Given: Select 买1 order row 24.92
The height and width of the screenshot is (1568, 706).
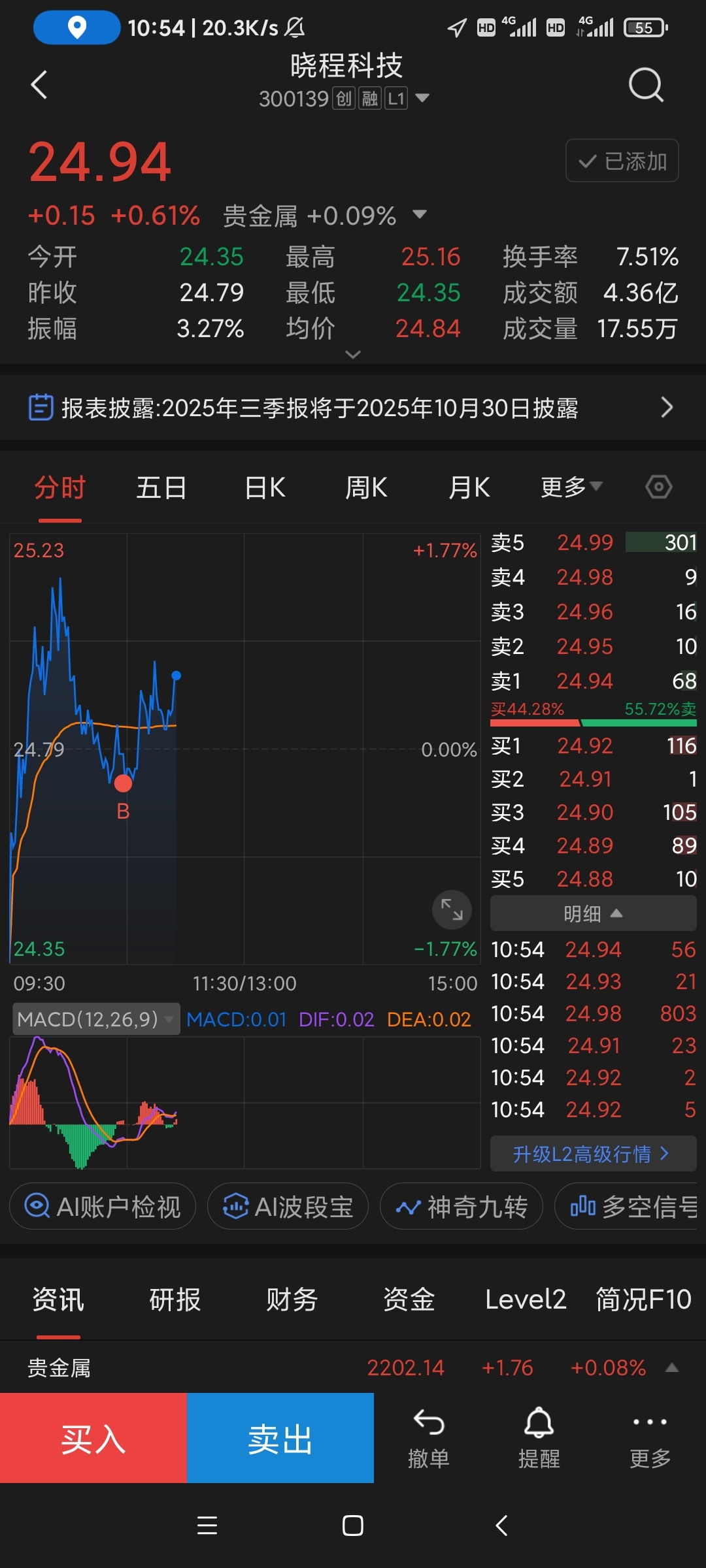Looking at the screenshot, I should pyautogui.click(x=593, y=745).
